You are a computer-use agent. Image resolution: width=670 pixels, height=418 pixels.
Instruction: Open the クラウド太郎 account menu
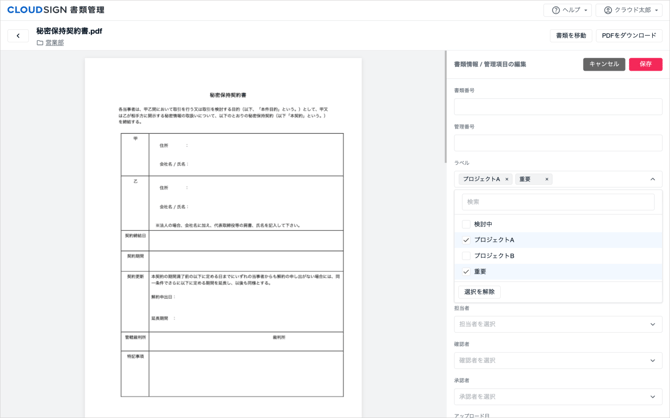click(x=628, y=10)
